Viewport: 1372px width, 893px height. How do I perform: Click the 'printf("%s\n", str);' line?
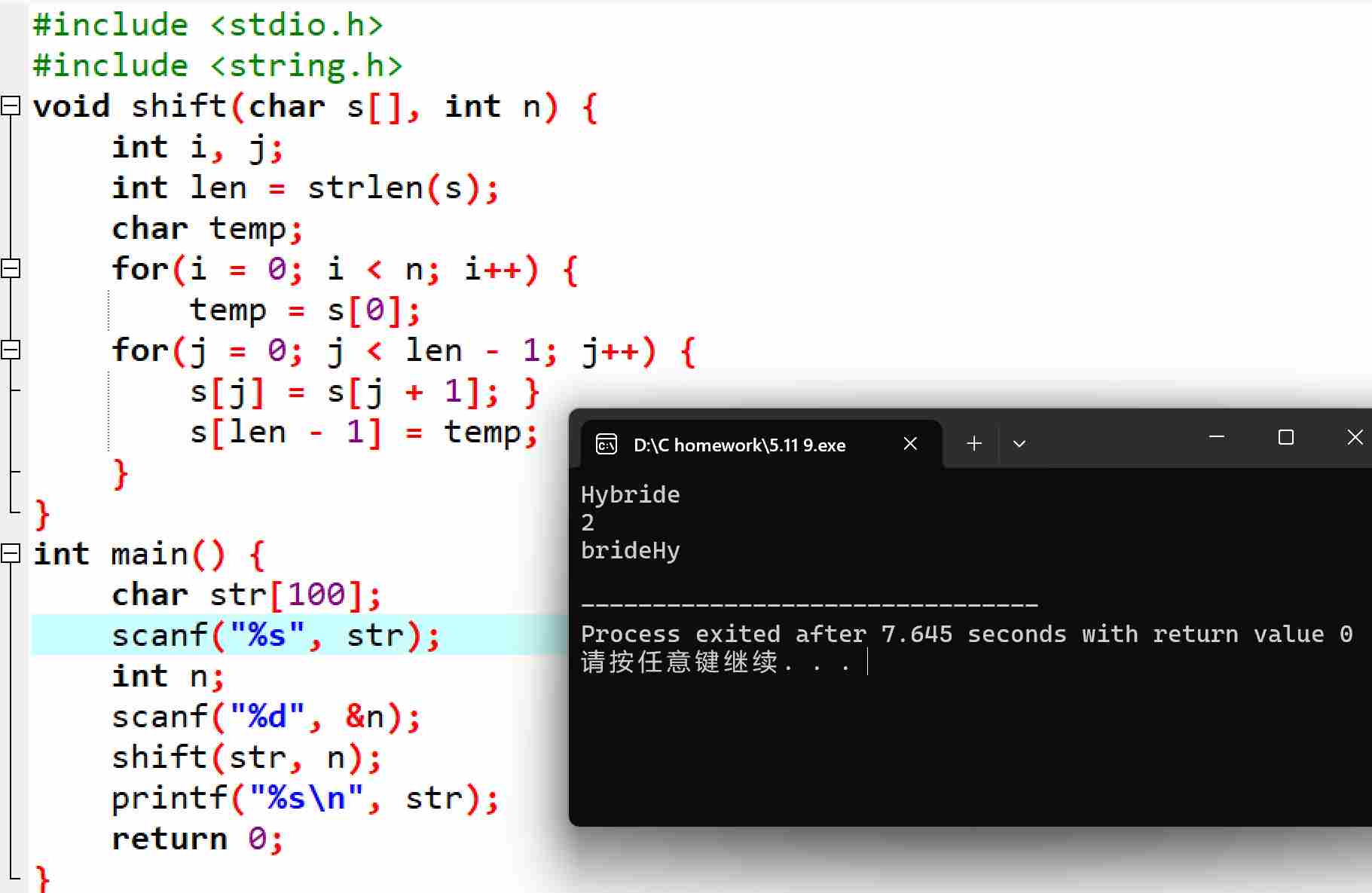click(x=305, y=798)
